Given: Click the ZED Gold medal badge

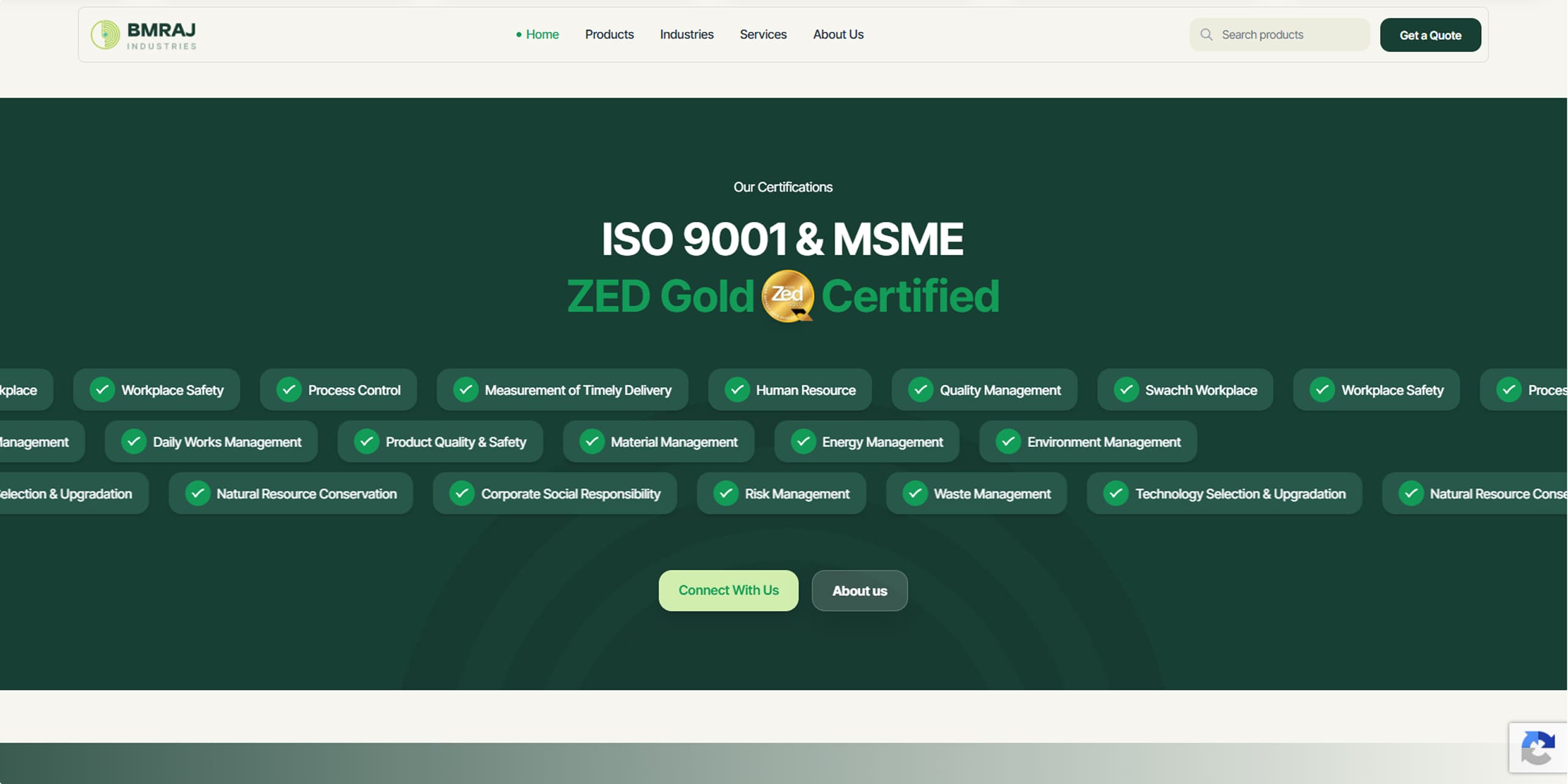Looking at the screenshot, I should point(788,296).
